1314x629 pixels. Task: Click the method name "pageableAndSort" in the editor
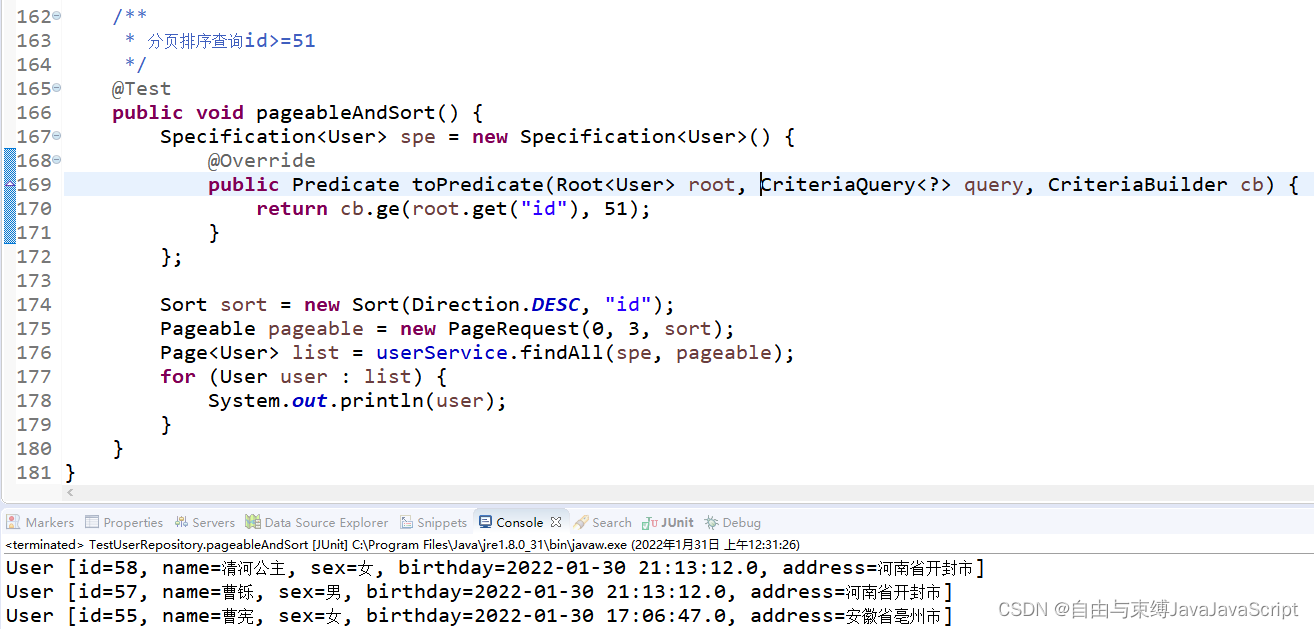coord(346,113)
